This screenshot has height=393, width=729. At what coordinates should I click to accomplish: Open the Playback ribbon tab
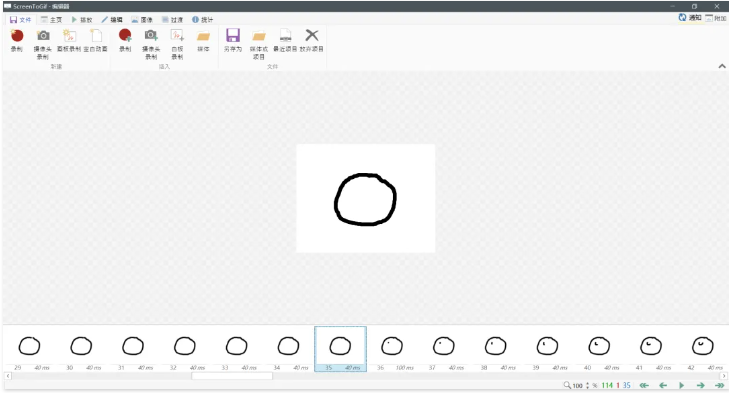pyautogui.click(x=82, y=20)
